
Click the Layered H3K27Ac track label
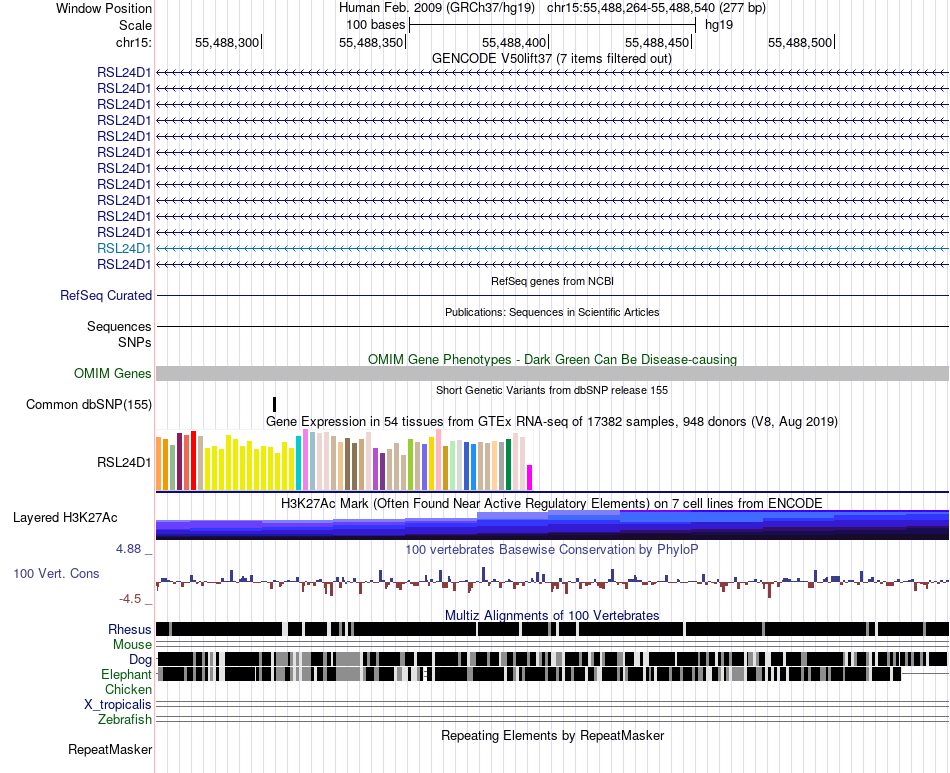[65, 517]
